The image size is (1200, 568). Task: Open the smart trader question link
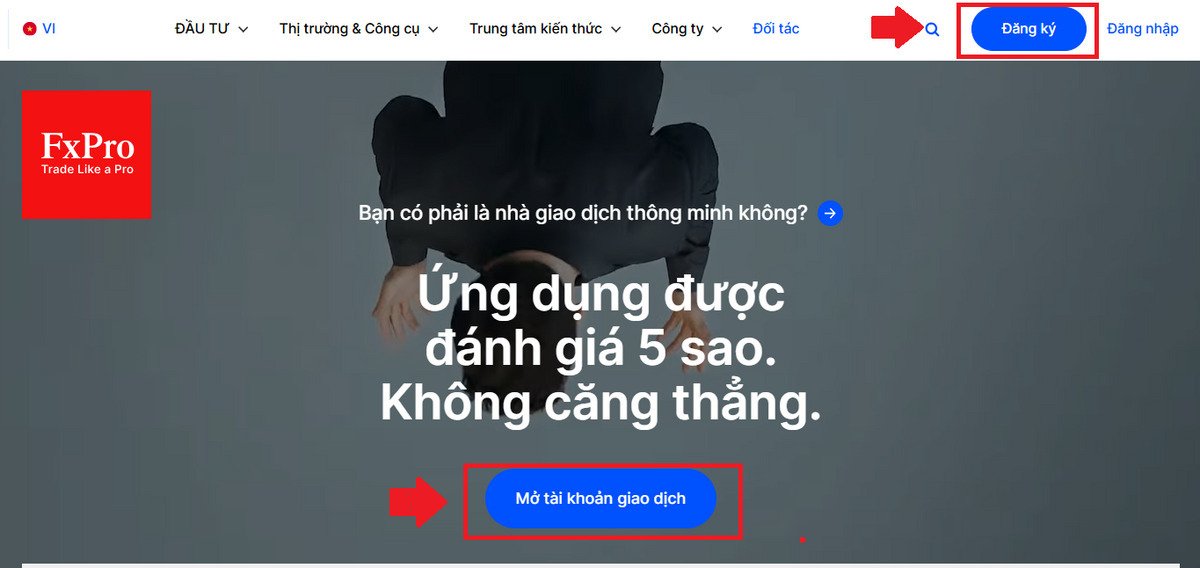(x=583, y=213)
